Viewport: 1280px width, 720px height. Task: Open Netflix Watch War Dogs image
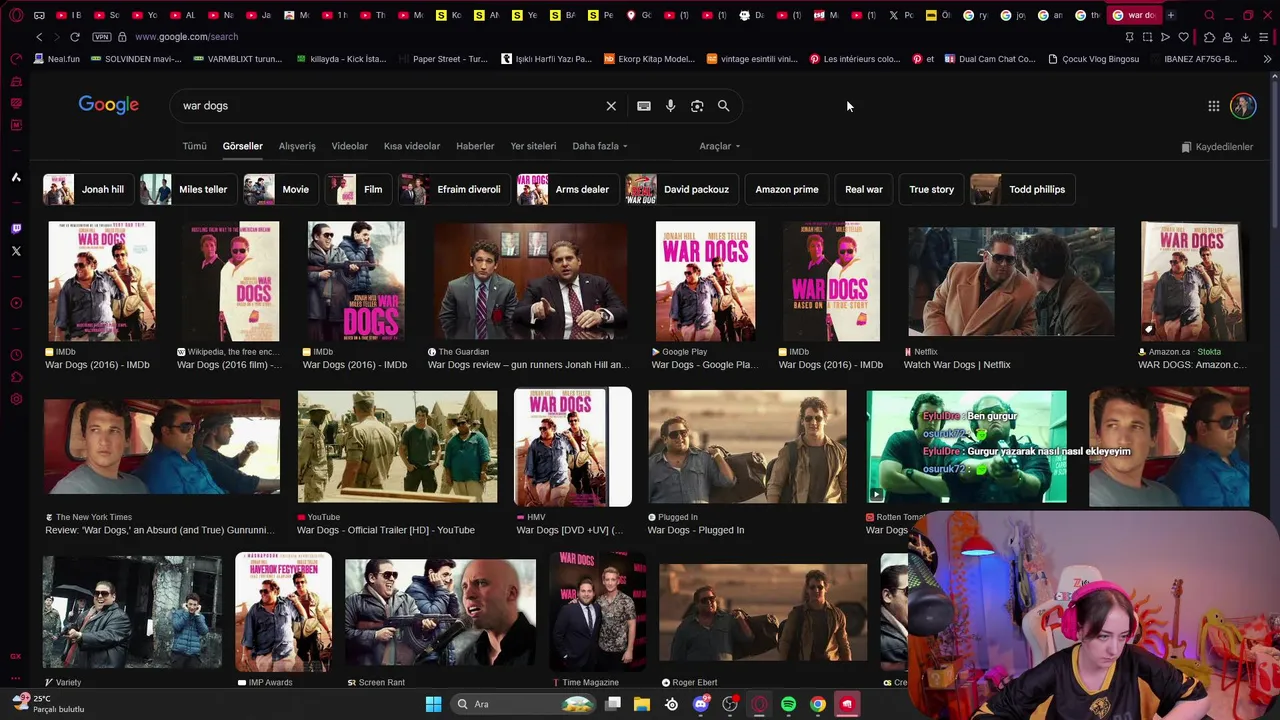1011,282
